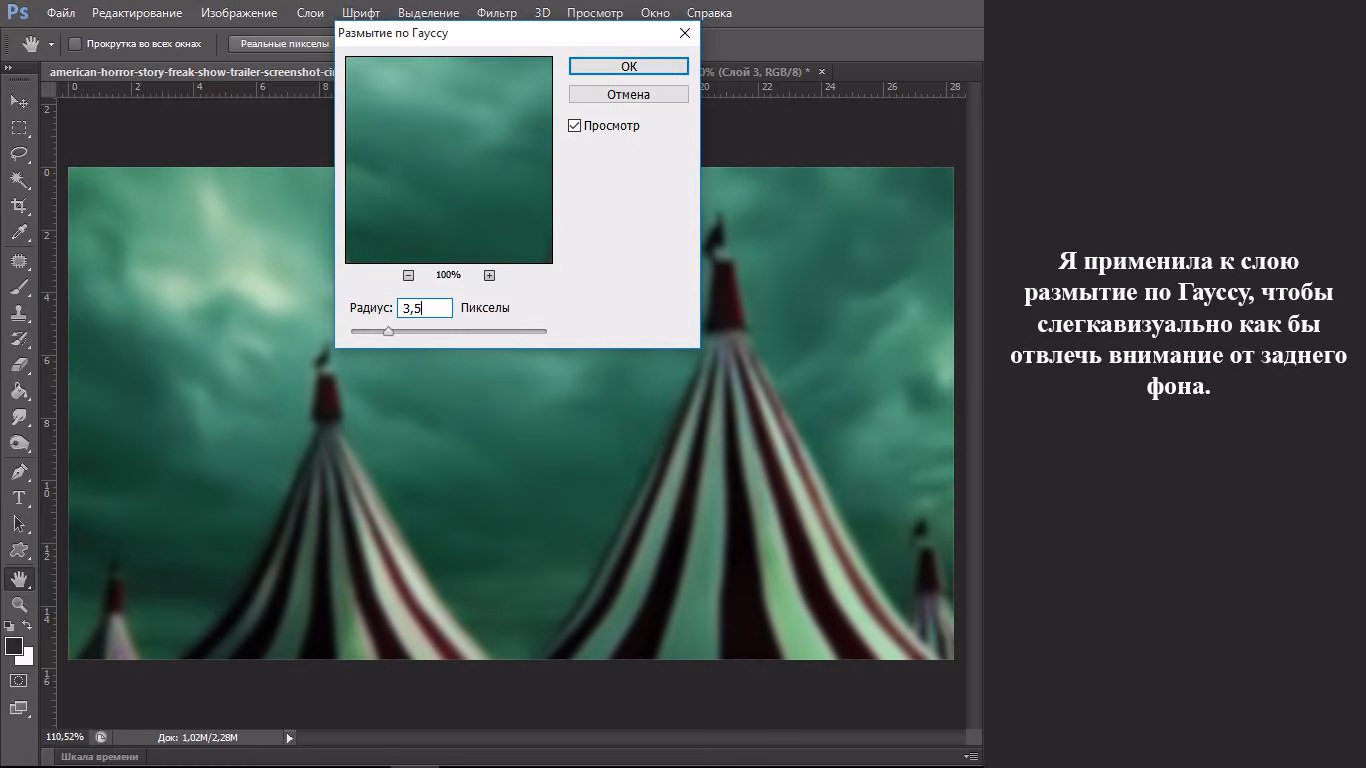The width and height of the screenshot is (1366, 768).
Task: Select the Rectangular Marquee tool
Action: [x=19, y=128]
